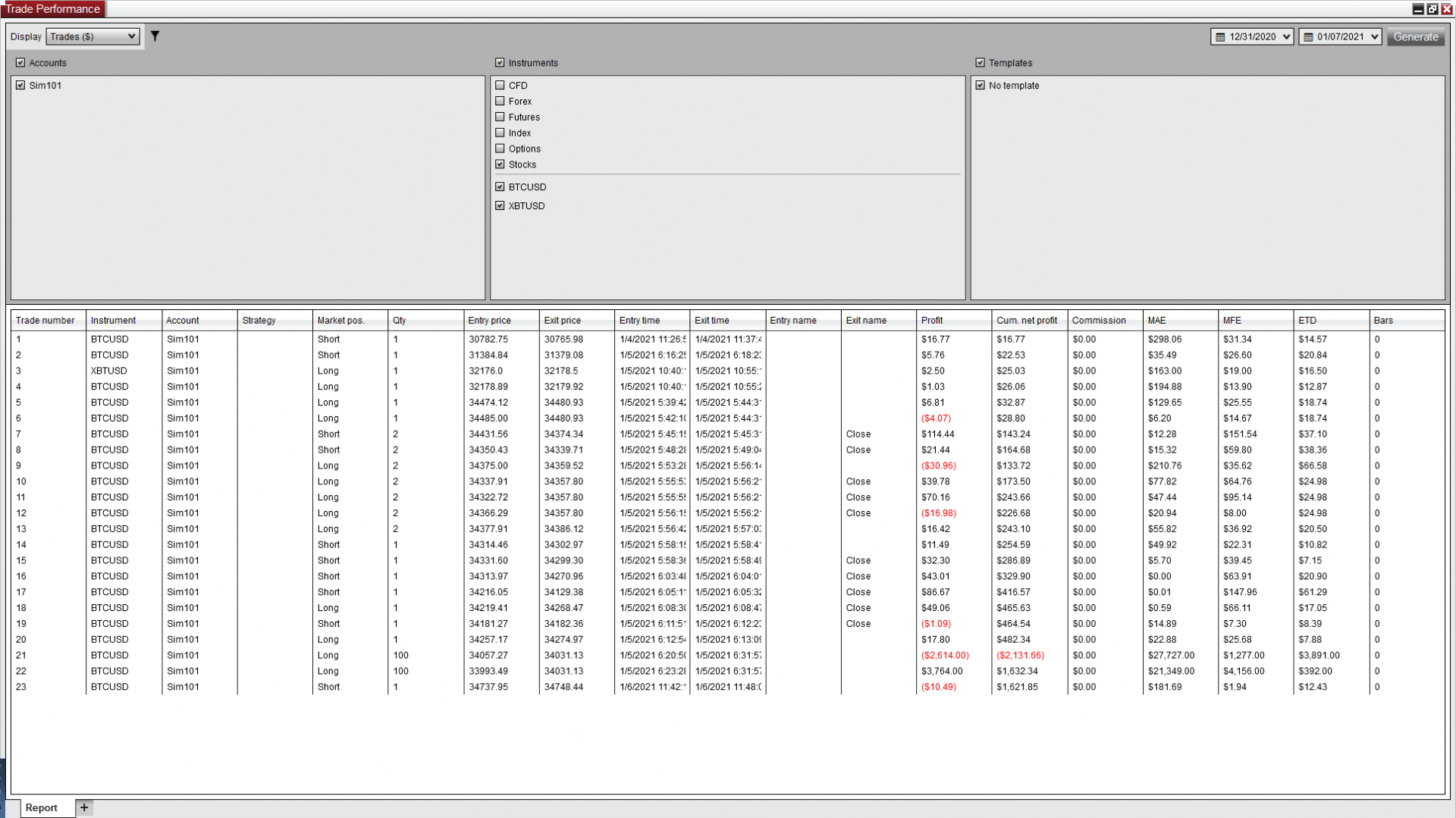
Task: Open the filter funnel icon
Action: pos(155,36)
